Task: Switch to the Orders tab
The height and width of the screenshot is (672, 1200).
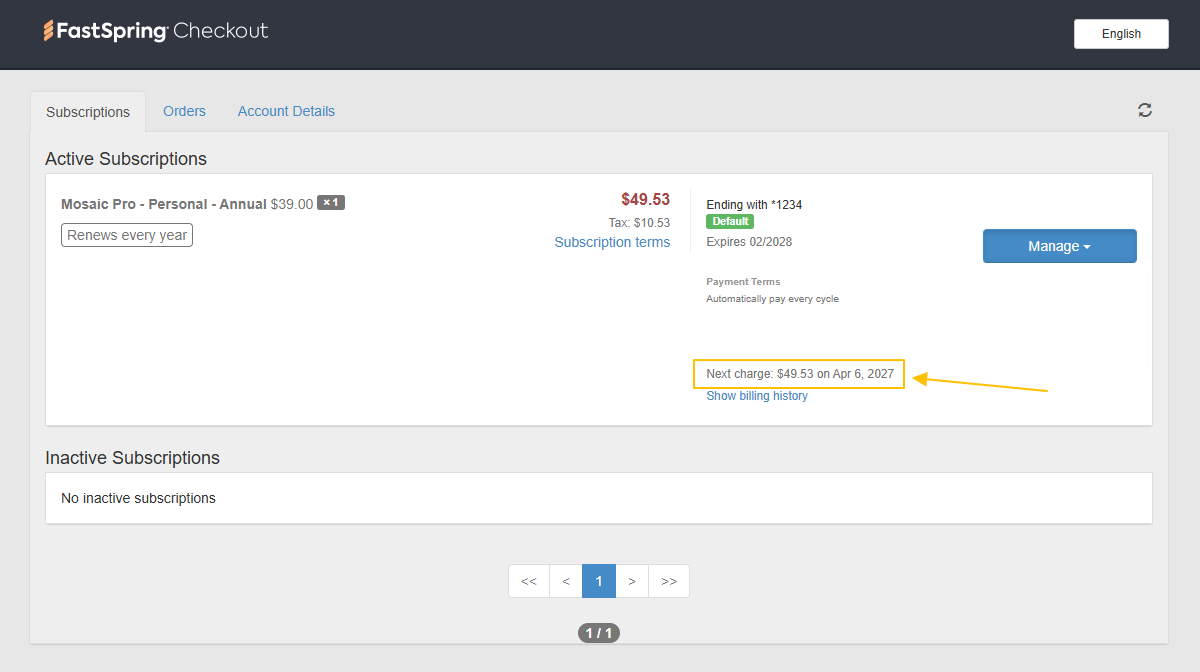Action: coord(184,111)
